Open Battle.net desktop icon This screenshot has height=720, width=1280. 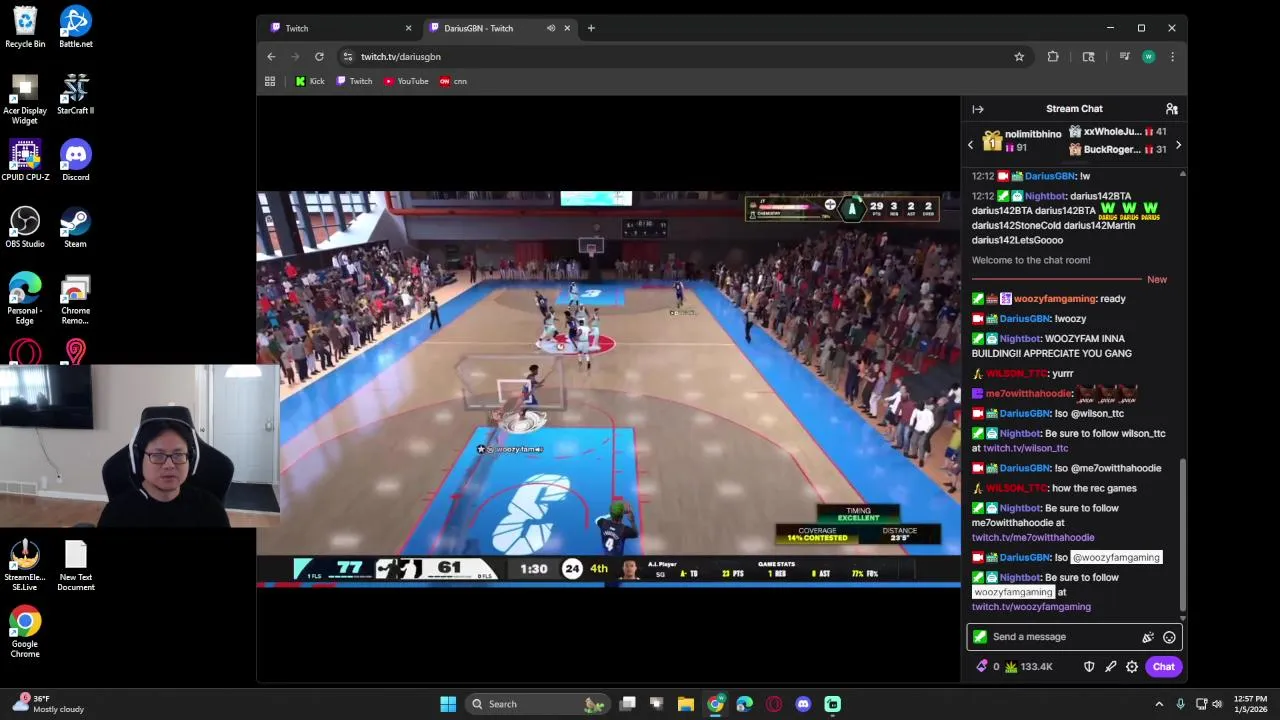pyautogui.click(x=76, y=27)
